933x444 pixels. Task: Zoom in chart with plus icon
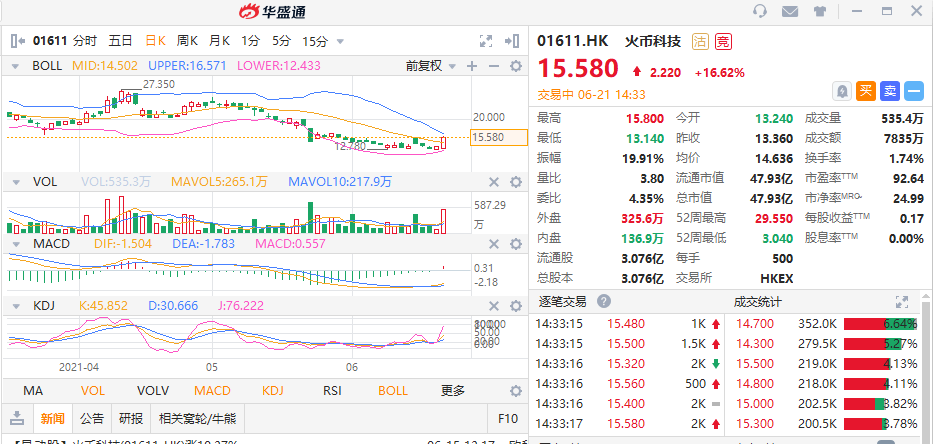coord(472,66)
